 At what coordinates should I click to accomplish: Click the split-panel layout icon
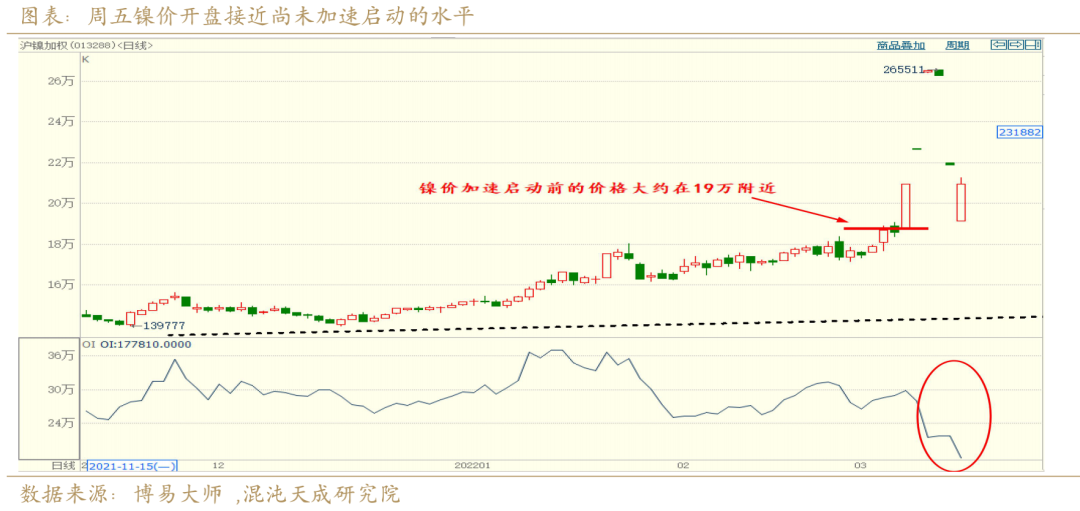coord(1033,45)
